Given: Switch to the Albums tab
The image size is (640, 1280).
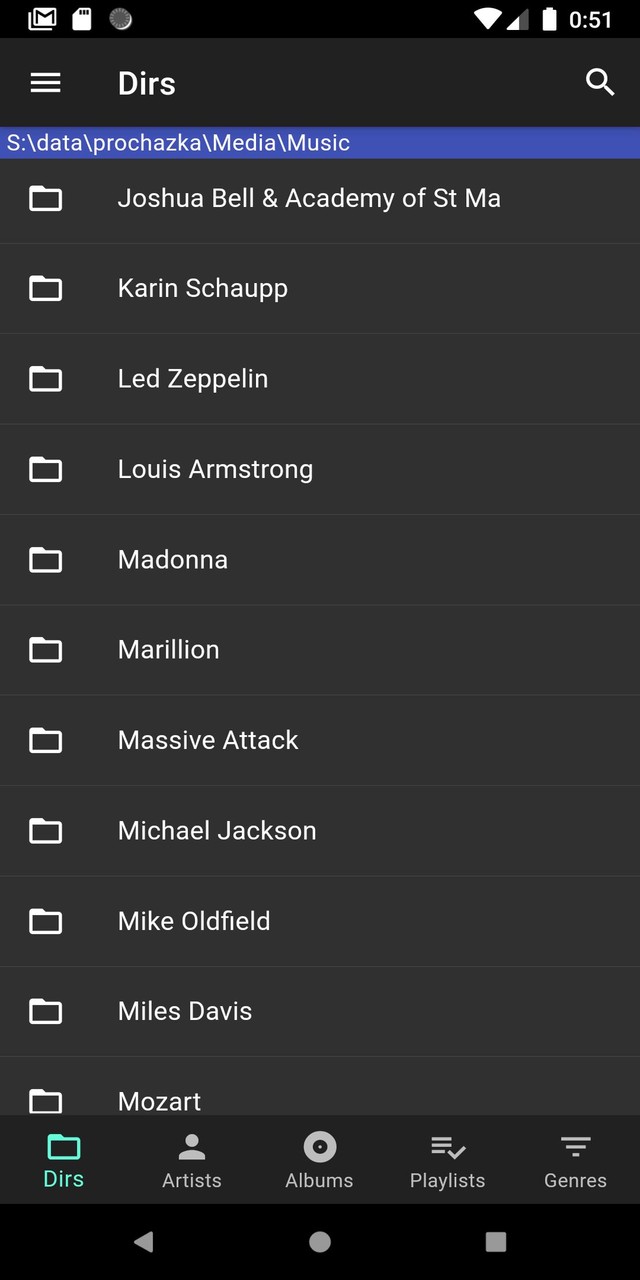Looking at the screenshot, I should (x=320, y=1161).
